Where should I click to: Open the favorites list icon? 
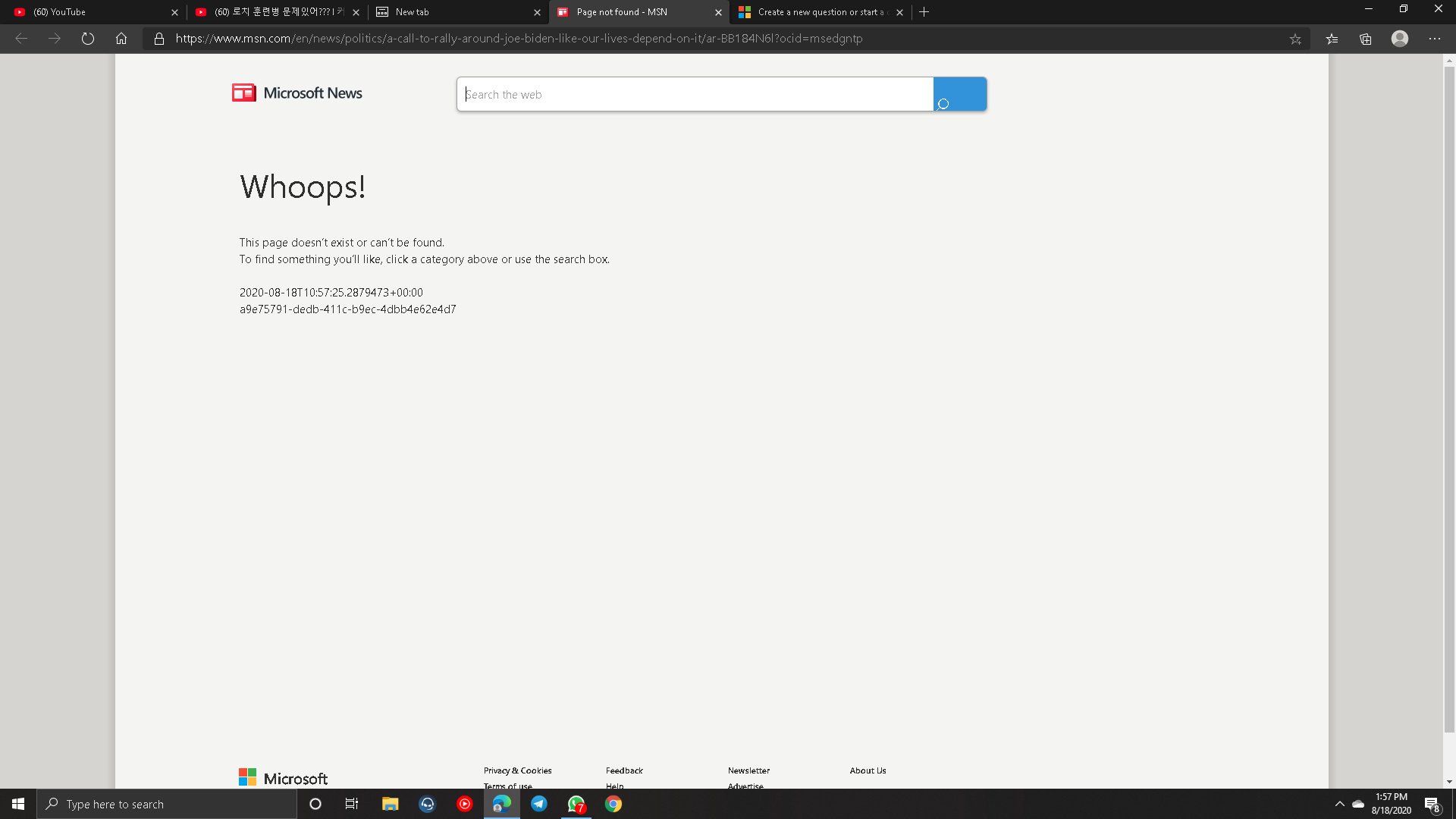point(1332,39)
